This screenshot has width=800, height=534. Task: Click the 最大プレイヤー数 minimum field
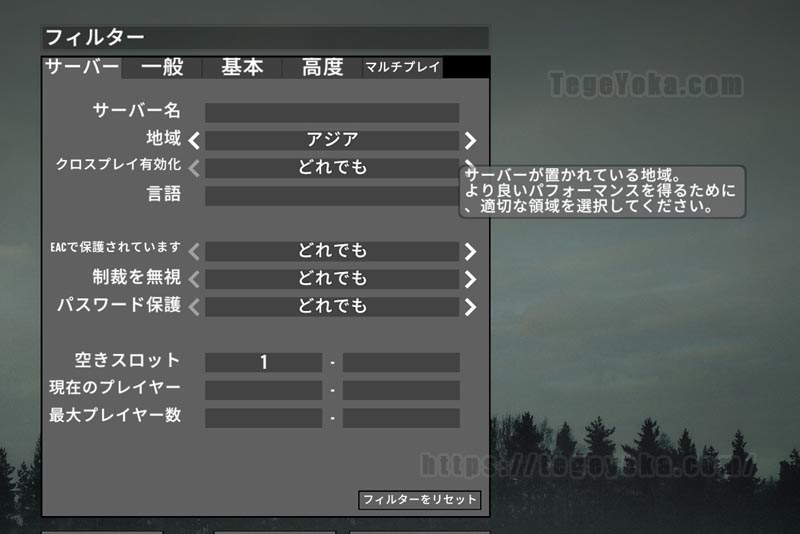click(263, 418)
